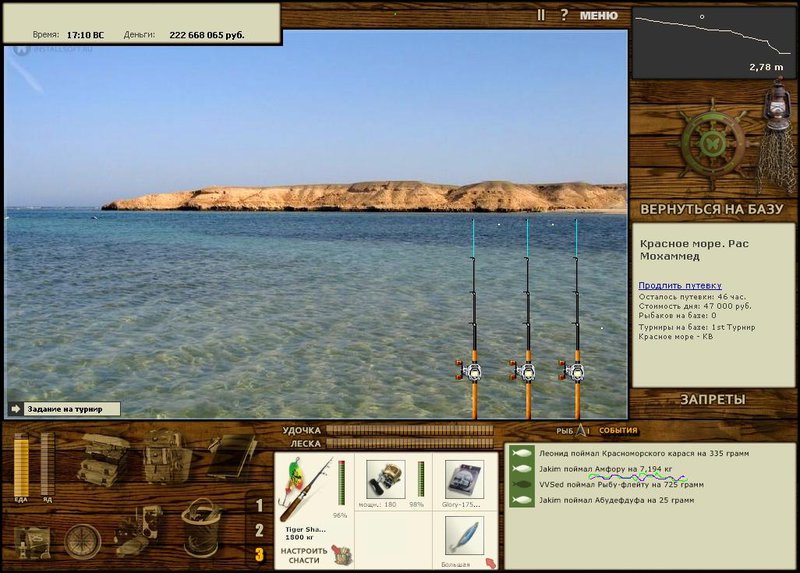
Task: Open the ЗАПРЕТЫ section
Action: pyautogui.click(x=713, y=400)
